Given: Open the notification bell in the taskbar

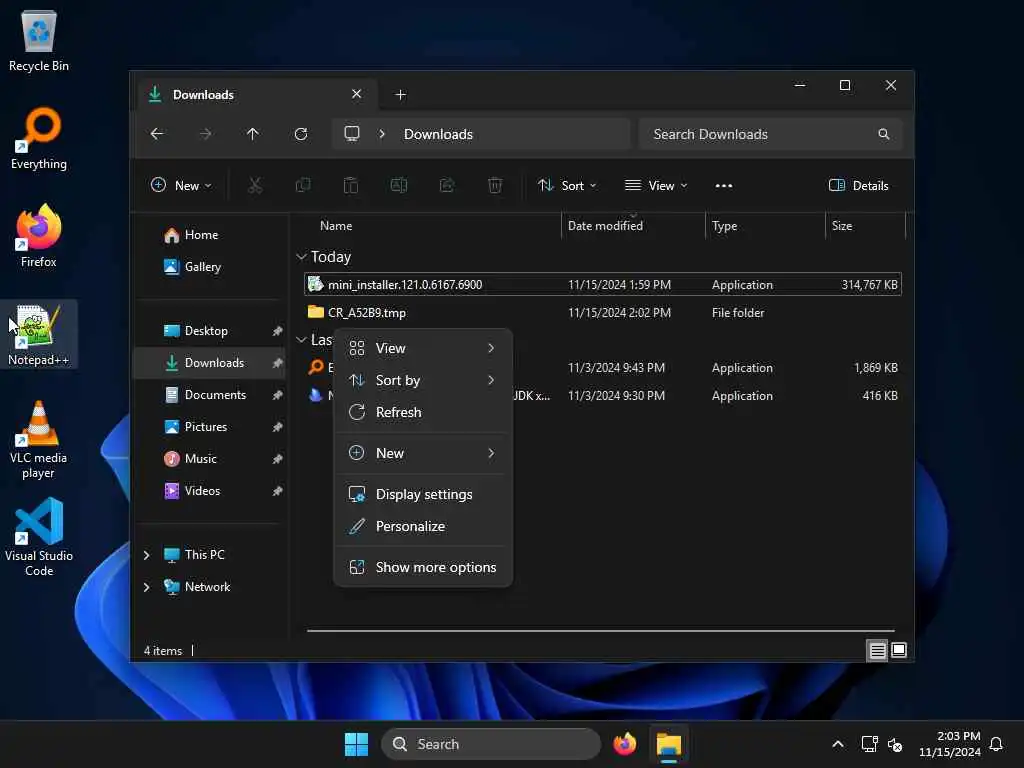Looking at the screenshot, I should [x=996, y=744].
